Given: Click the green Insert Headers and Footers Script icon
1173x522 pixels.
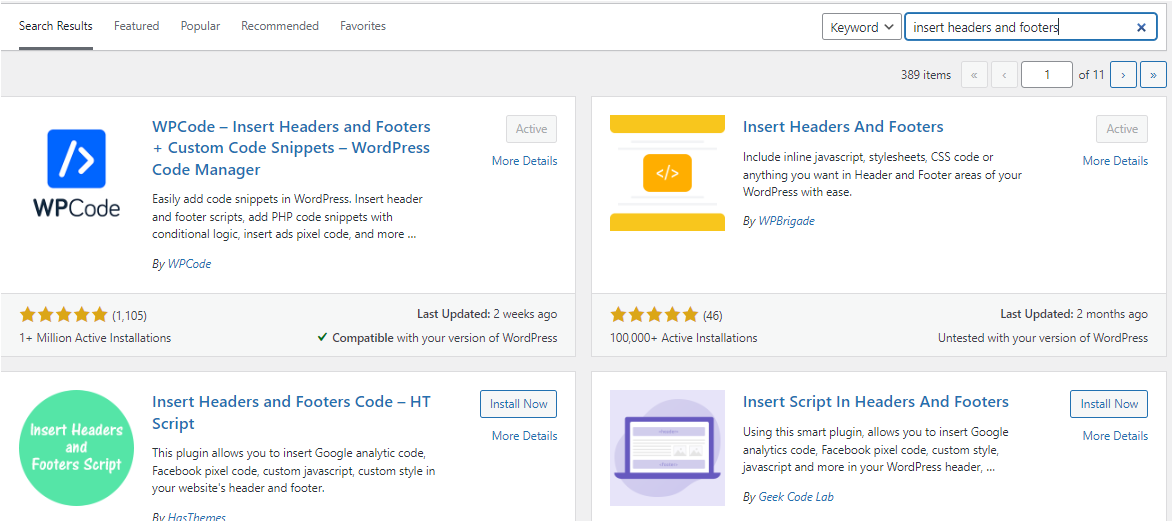Looking at the screenshot, I should tap(76, 448).
